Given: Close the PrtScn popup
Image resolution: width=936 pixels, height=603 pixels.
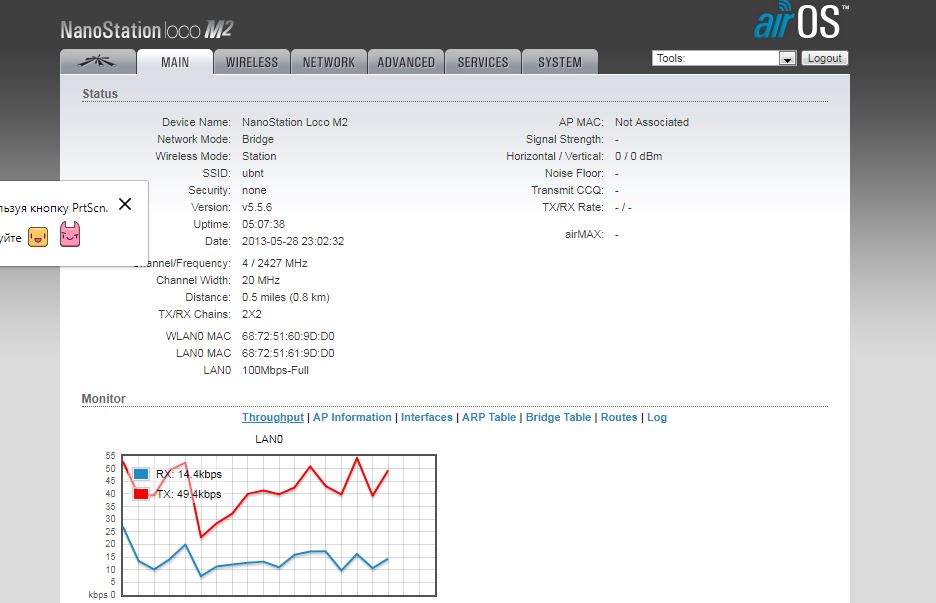Looking at the screenshot, I should pyautogui.click(x=125, y=204).
